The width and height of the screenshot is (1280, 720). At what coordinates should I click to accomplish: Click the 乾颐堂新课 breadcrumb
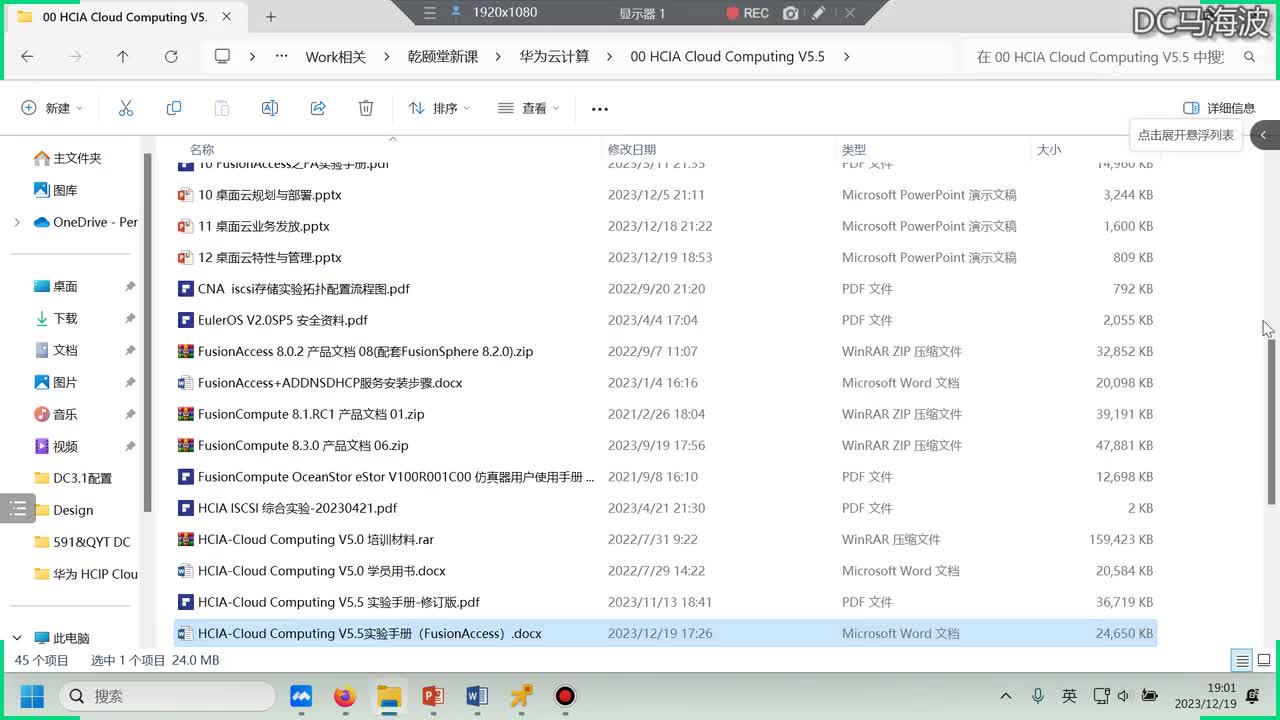click(443, 57)
